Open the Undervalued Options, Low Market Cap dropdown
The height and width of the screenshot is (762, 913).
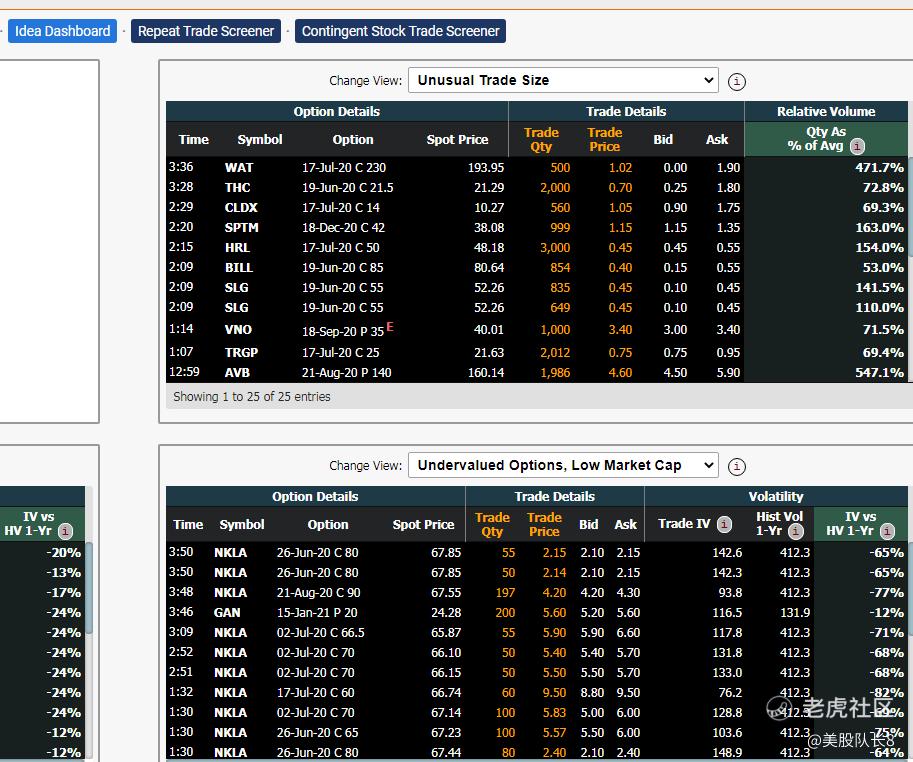click(563, 465)
